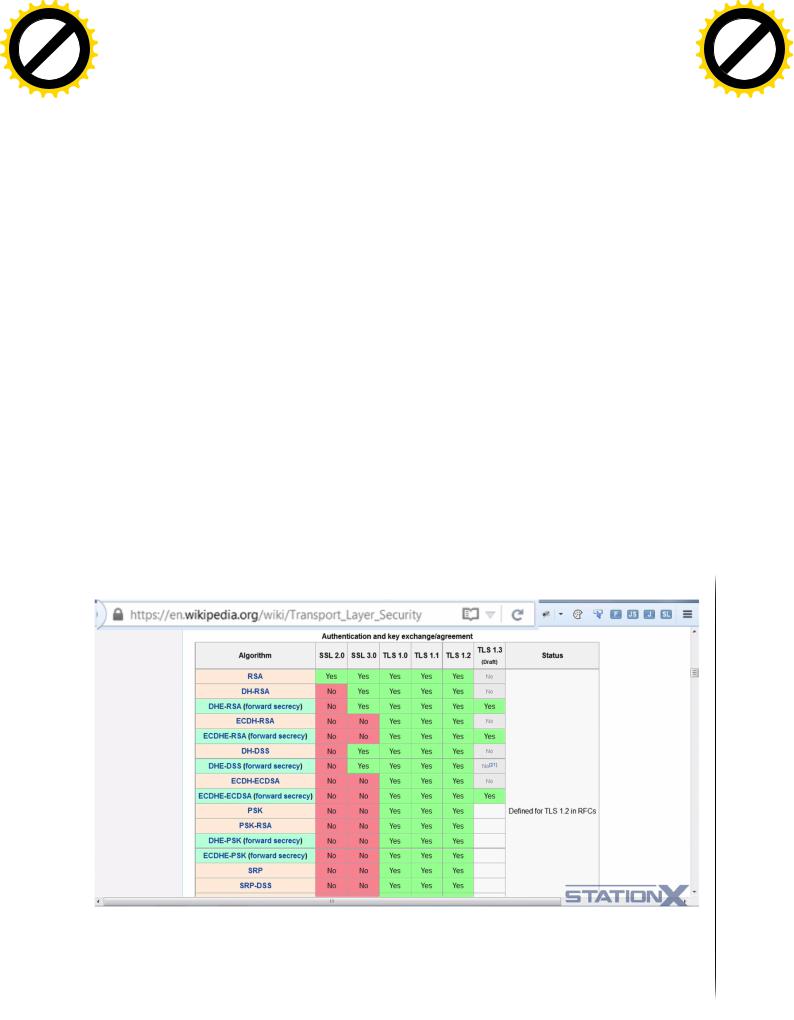794x1020 pixels.
Task: Toggle the blue J extension button
Action: coord(649,614)
